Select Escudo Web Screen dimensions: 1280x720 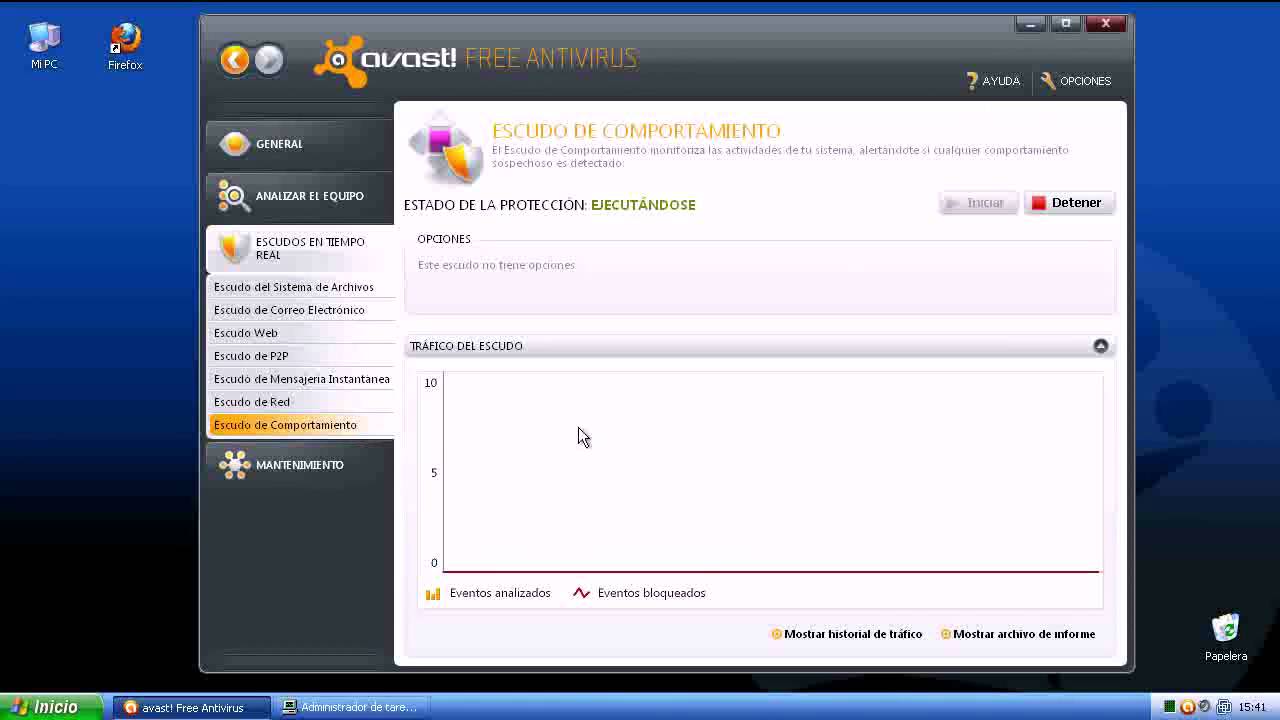[x=302, y=333]
